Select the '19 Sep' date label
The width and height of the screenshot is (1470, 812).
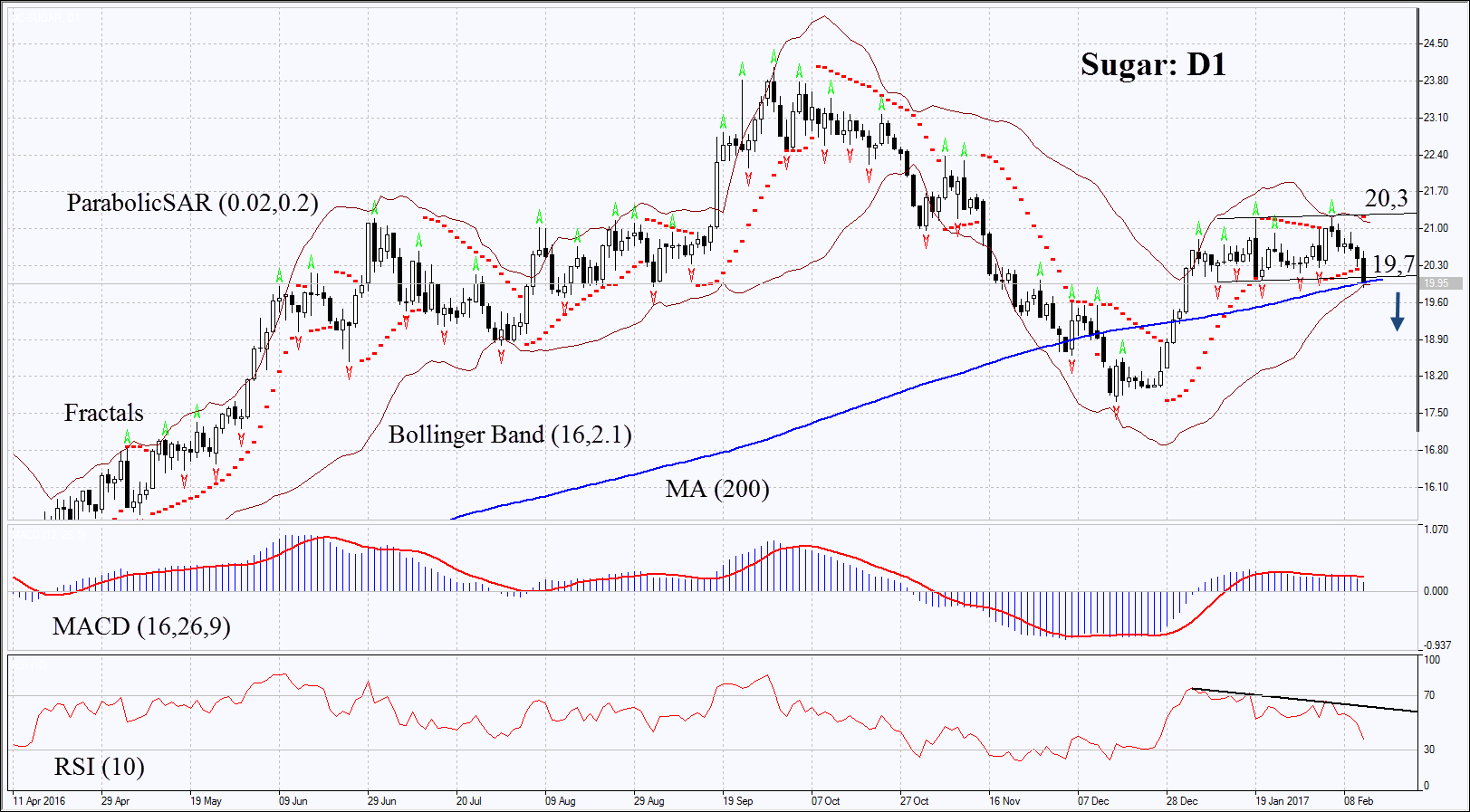(x=738, y=801)
